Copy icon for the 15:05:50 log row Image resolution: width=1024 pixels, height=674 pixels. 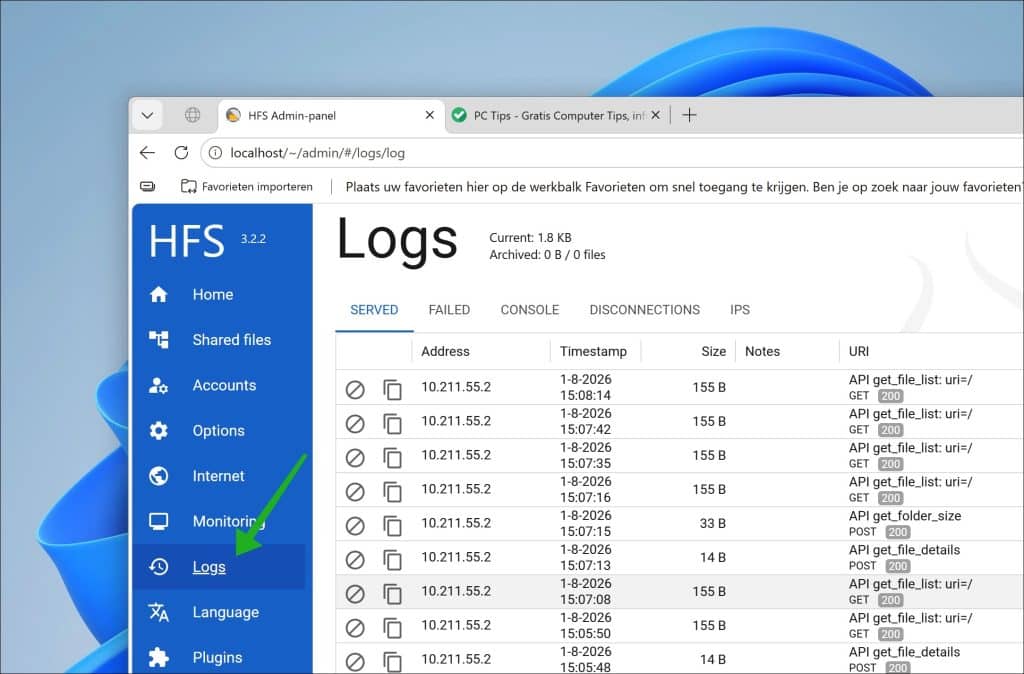pos(392,628)
